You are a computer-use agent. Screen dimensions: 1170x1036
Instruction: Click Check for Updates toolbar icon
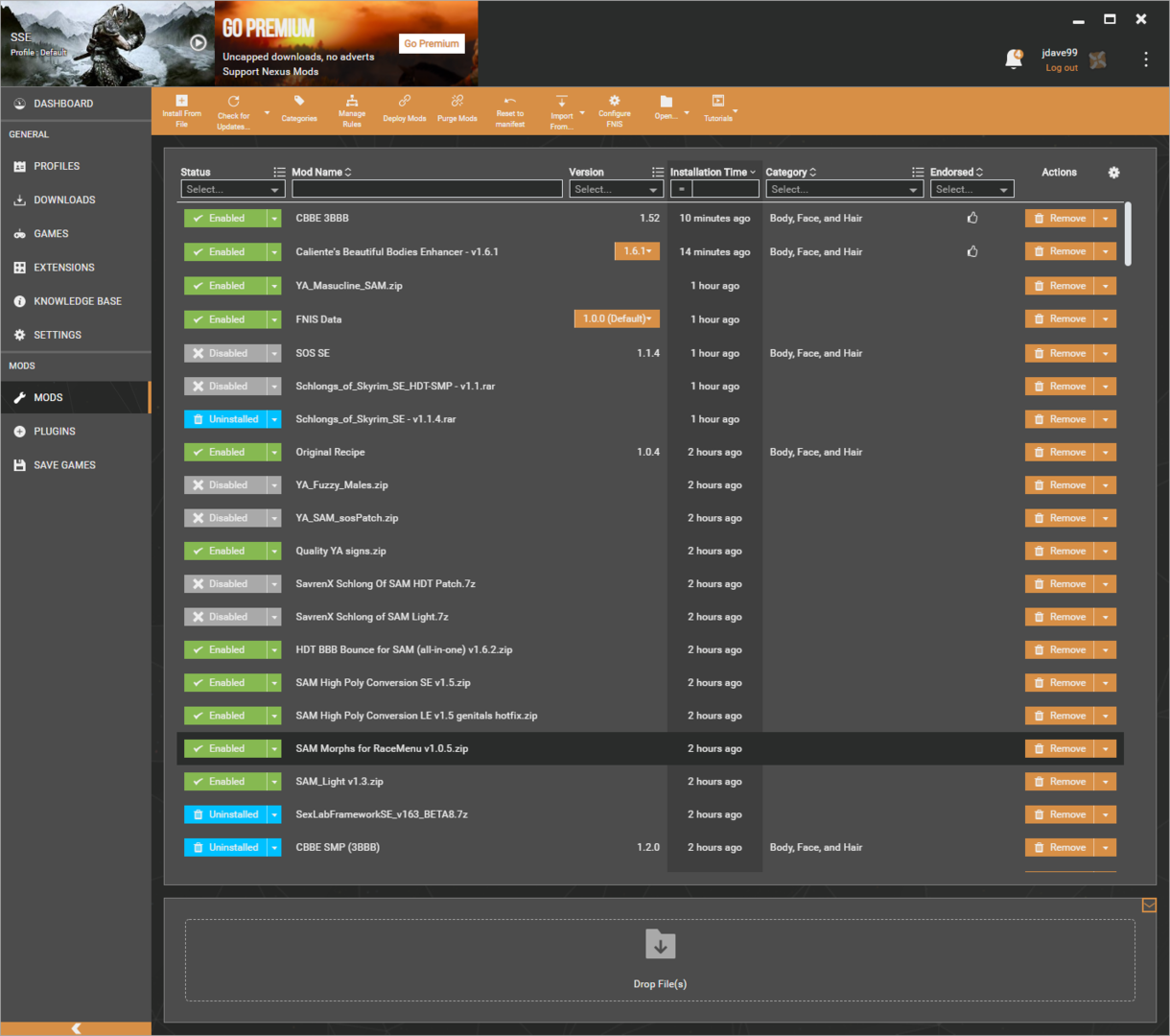tap(233, 101)
